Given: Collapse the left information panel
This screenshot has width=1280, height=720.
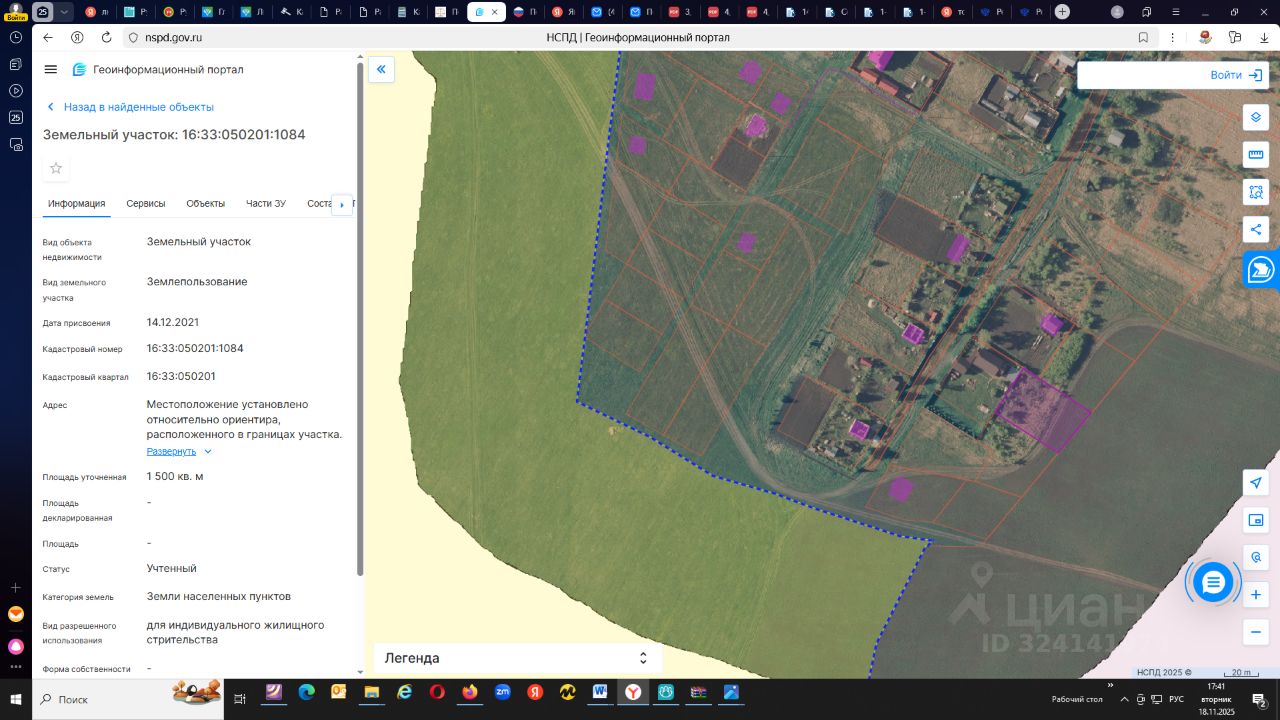Looking at the screenshot, I should pyautogui.click(x=381, y=69).
